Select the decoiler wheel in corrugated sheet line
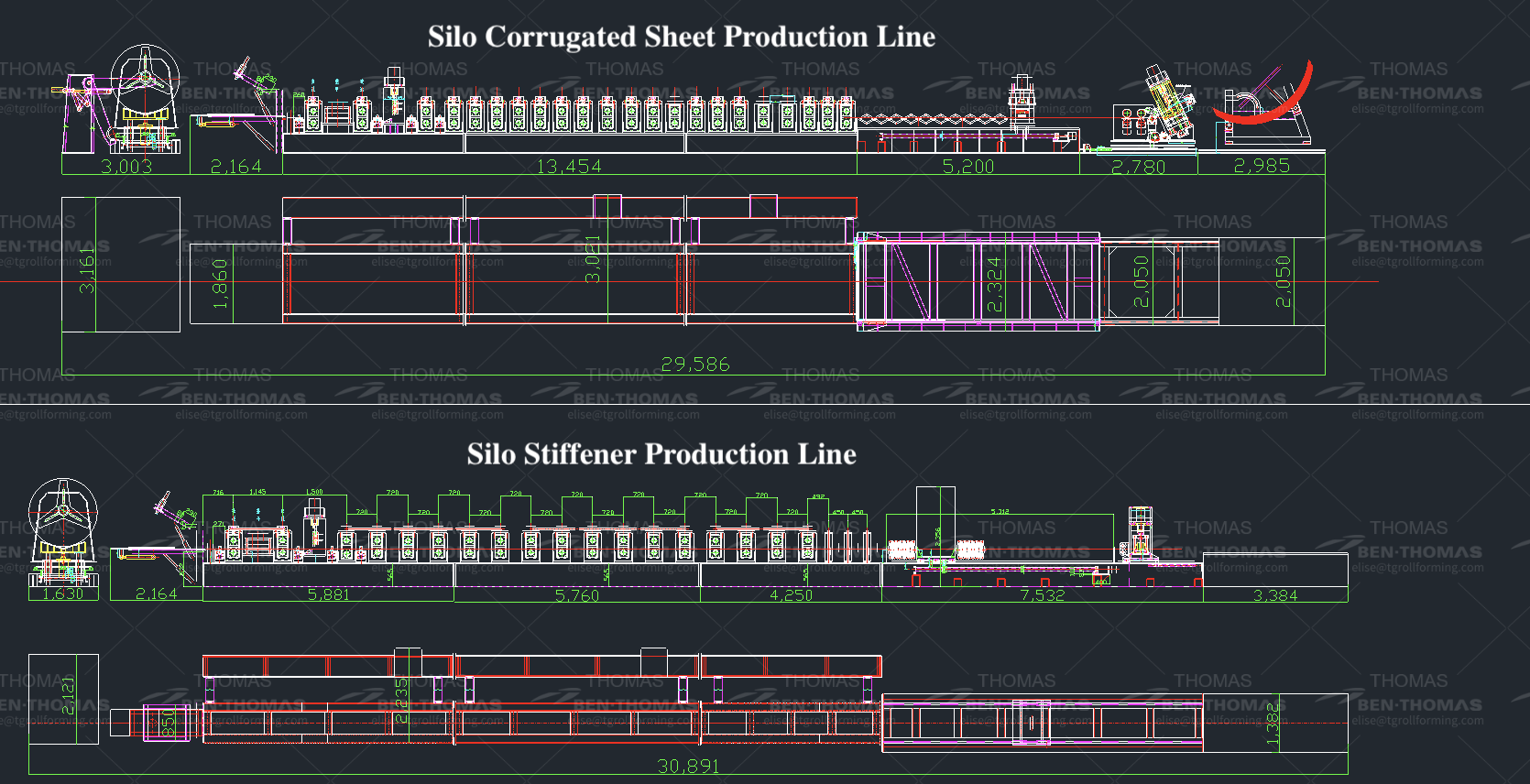 click(x=145, y=79)
